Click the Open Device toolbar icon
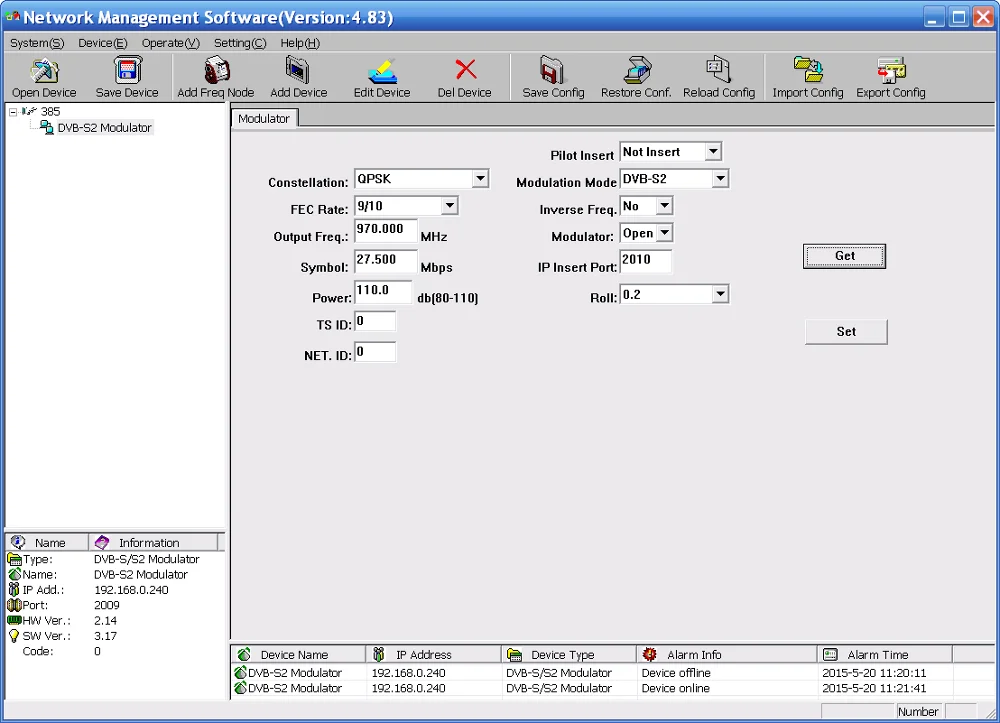The height and width of the screenshot is (723, 1000). (x=44, y=71)
